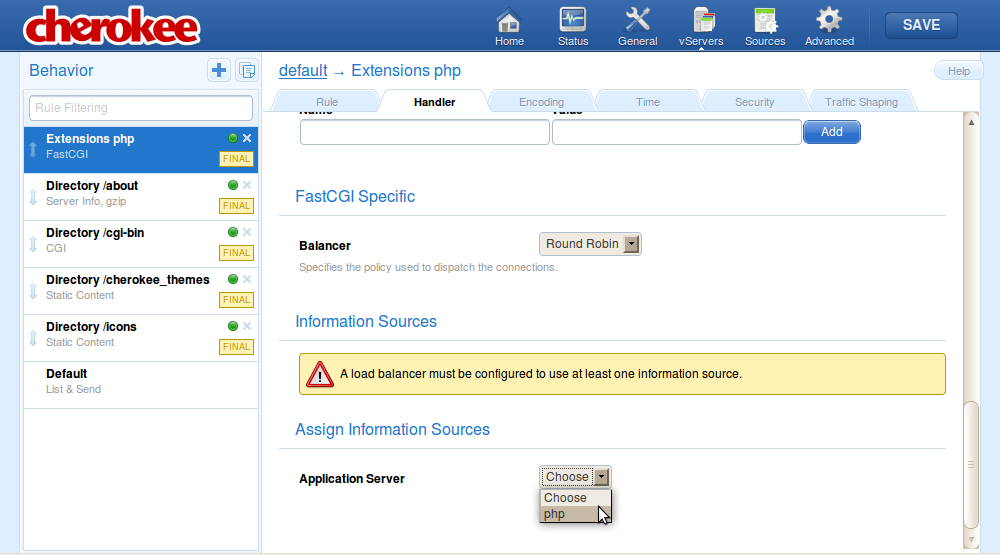Switch to the Security tab
1000x555 pixels.
(754, 101)
